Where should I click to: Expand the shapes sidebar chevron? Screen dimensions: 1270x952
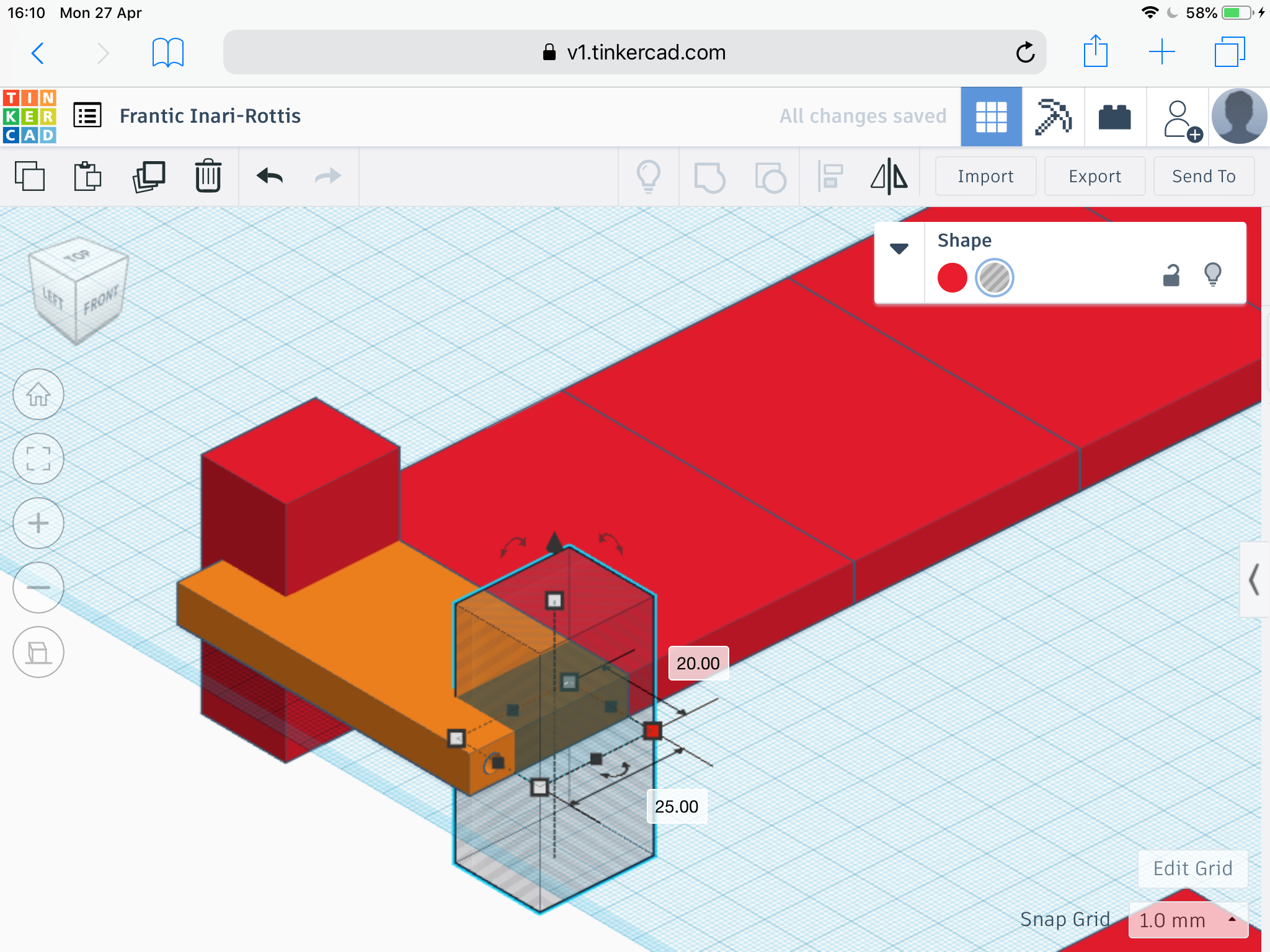[x=1254, y=580]
